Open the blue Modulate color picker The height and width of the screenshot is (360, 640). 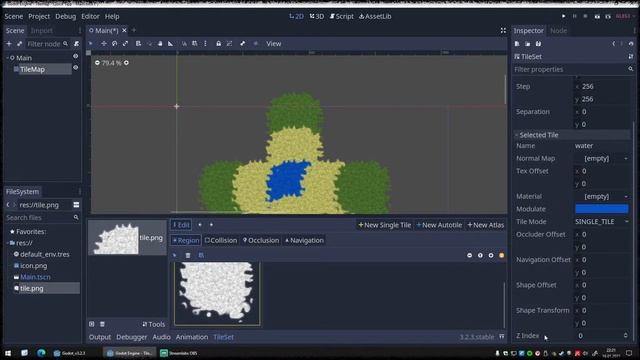pos(602,209)
